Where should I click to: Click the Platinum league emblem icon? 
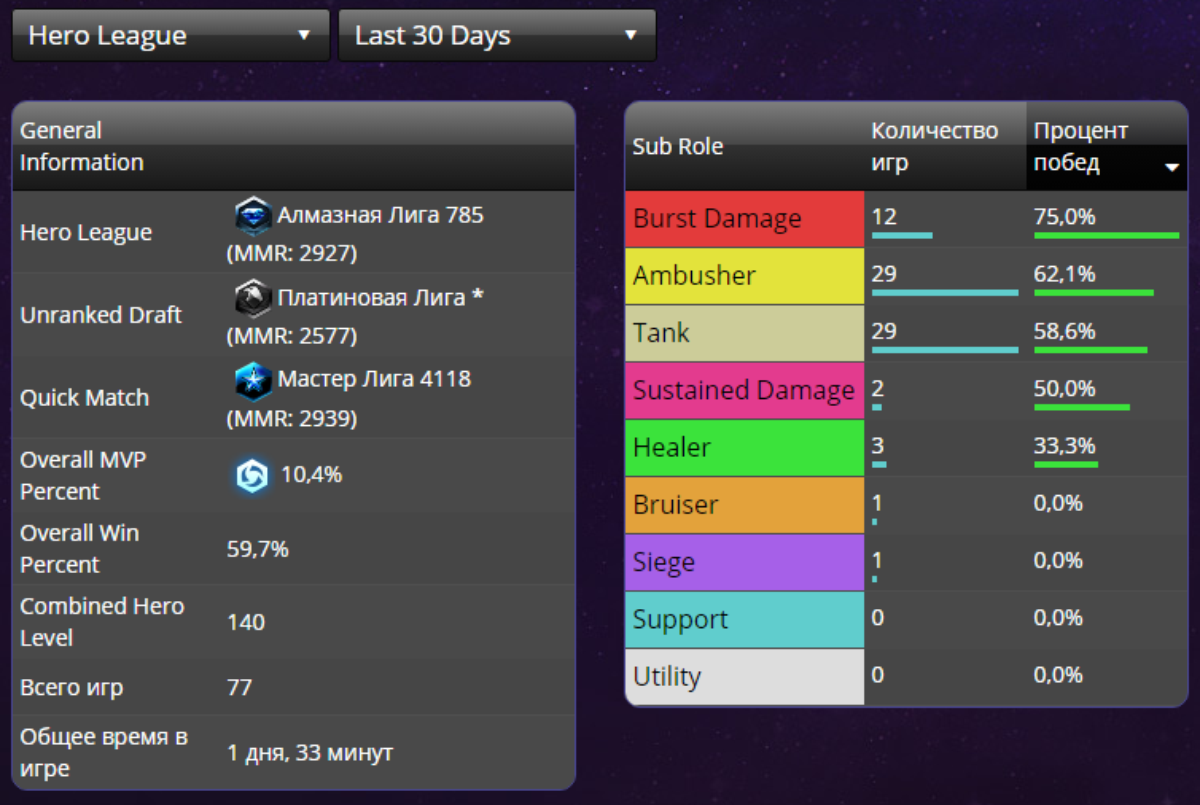[x=253, y=298]
